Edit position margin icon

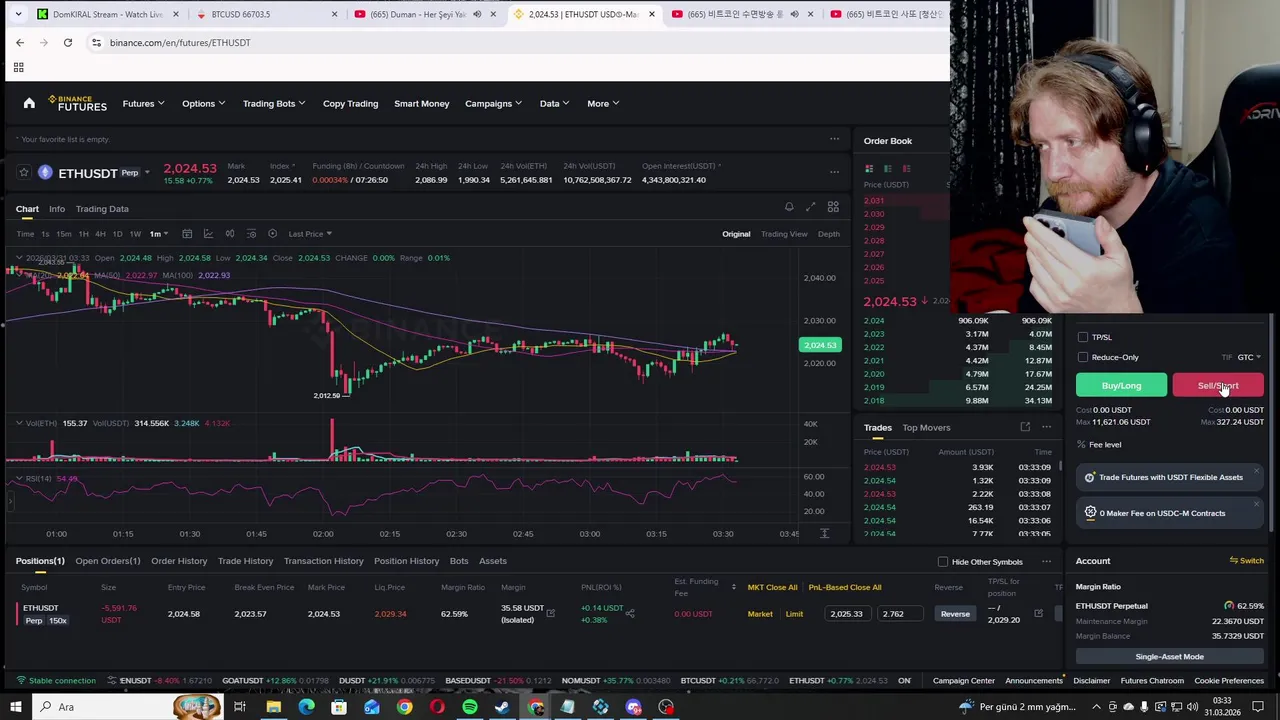pyautogui.click(x=550, y=613)
